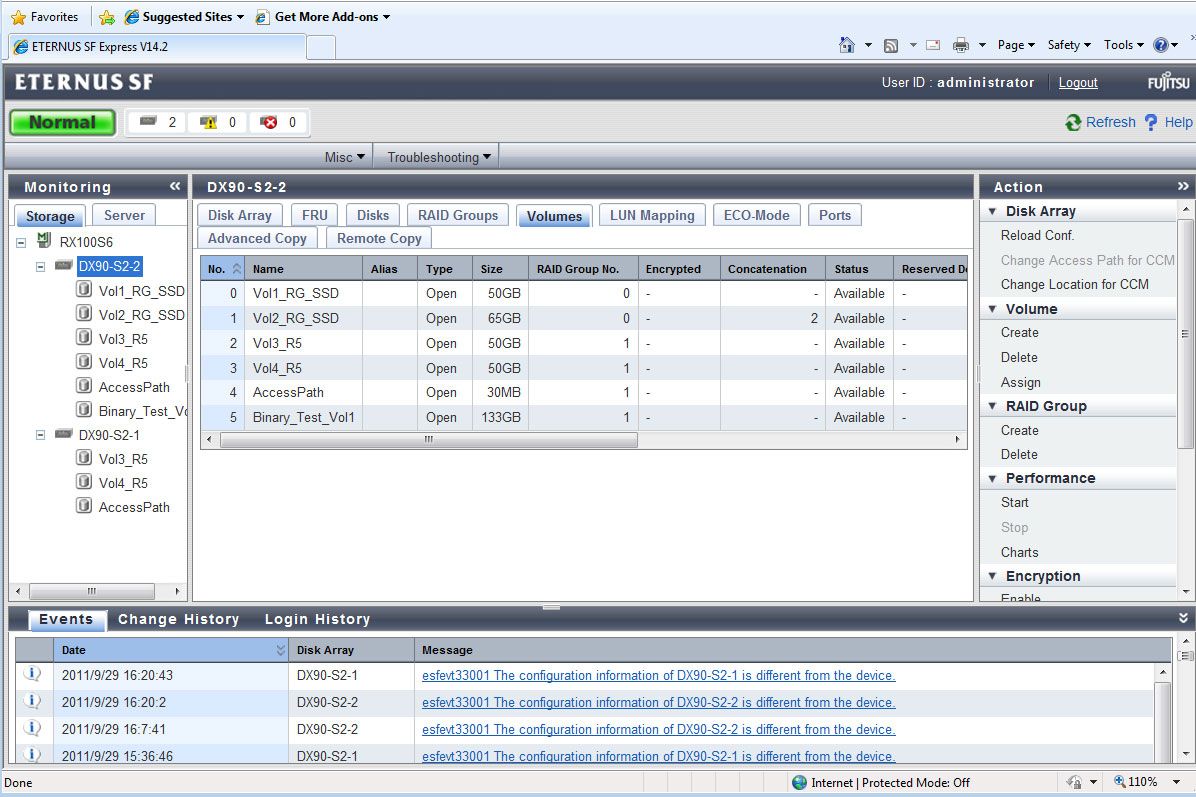The width and height of the screenshot is (1196, 797).
Task: Click the volumes table horizontal scrollbar
Action: (429, 439)
